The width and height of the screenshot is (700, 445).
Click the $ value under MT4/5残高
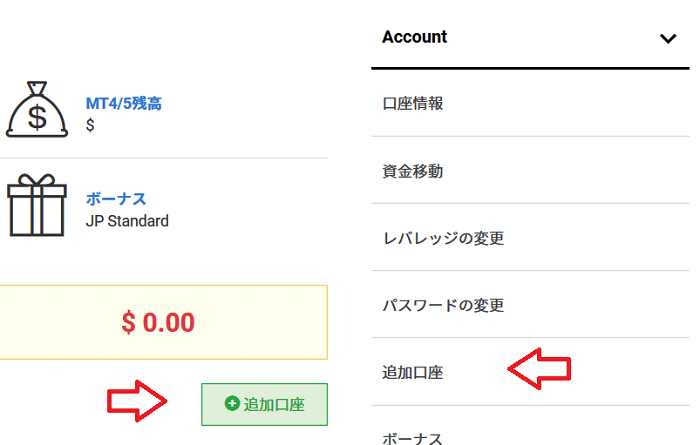click(90, 125)
